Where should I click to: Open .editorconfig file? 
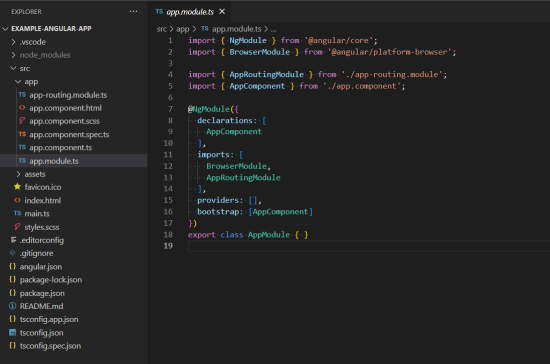point(42,240)
